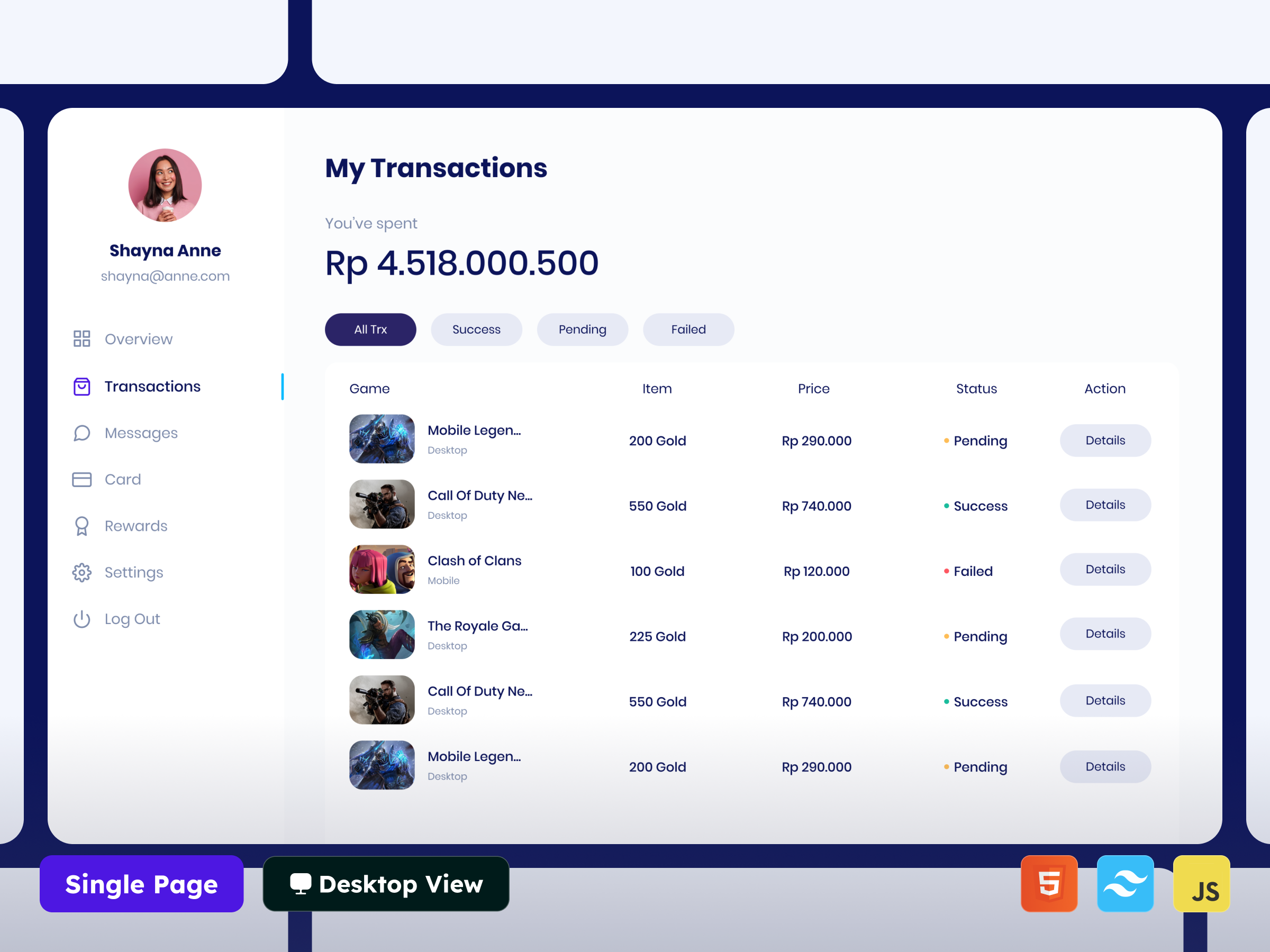This screenshot has width=1270, height=952.
Task: Open Details for first Call Of Duty row
Action: [x=1105, y=505]
